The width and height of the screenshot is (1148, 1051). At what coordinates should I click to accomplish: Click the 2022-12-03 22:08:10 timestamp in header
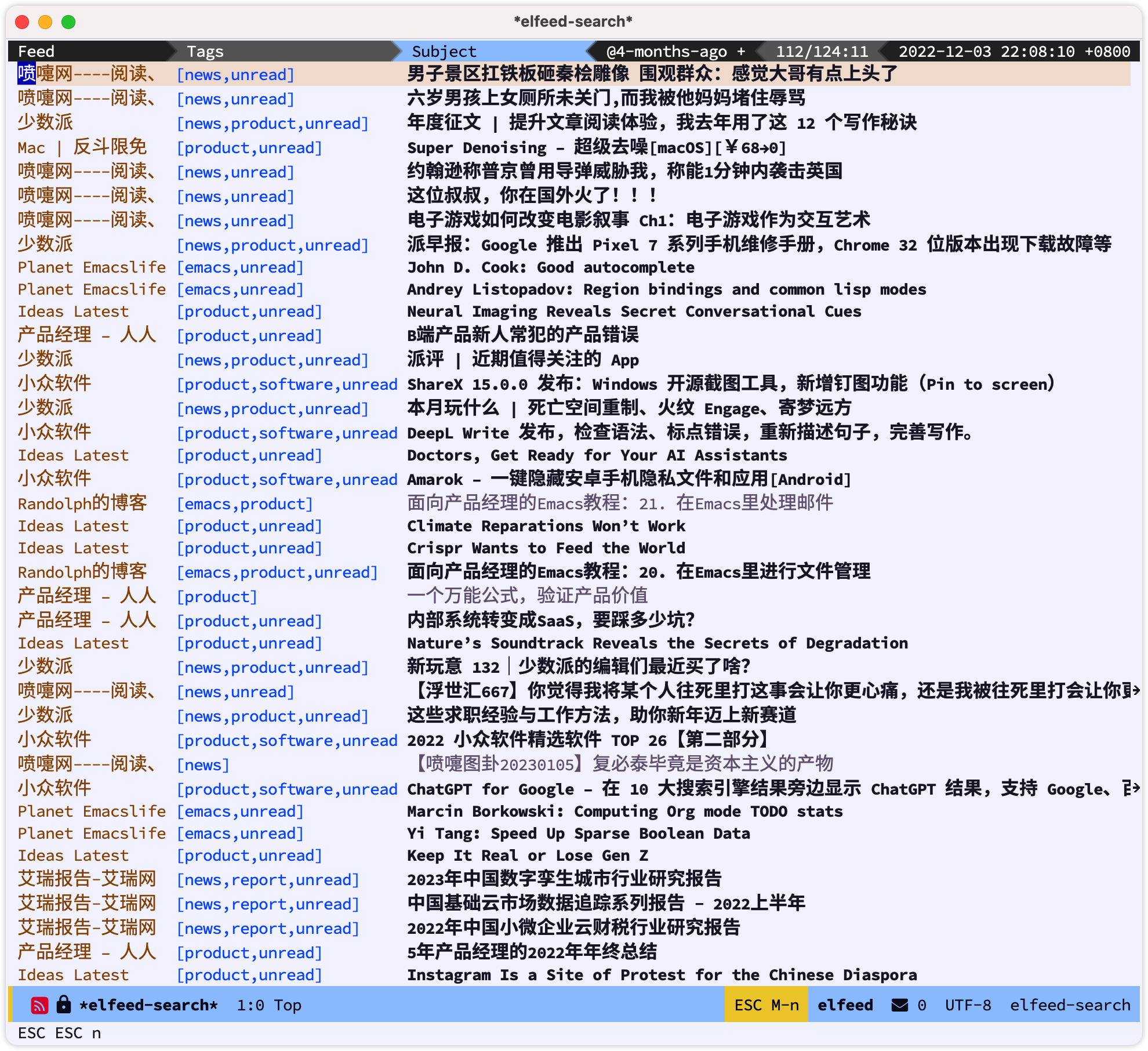pyautogui.click(x=1014, y=51)
